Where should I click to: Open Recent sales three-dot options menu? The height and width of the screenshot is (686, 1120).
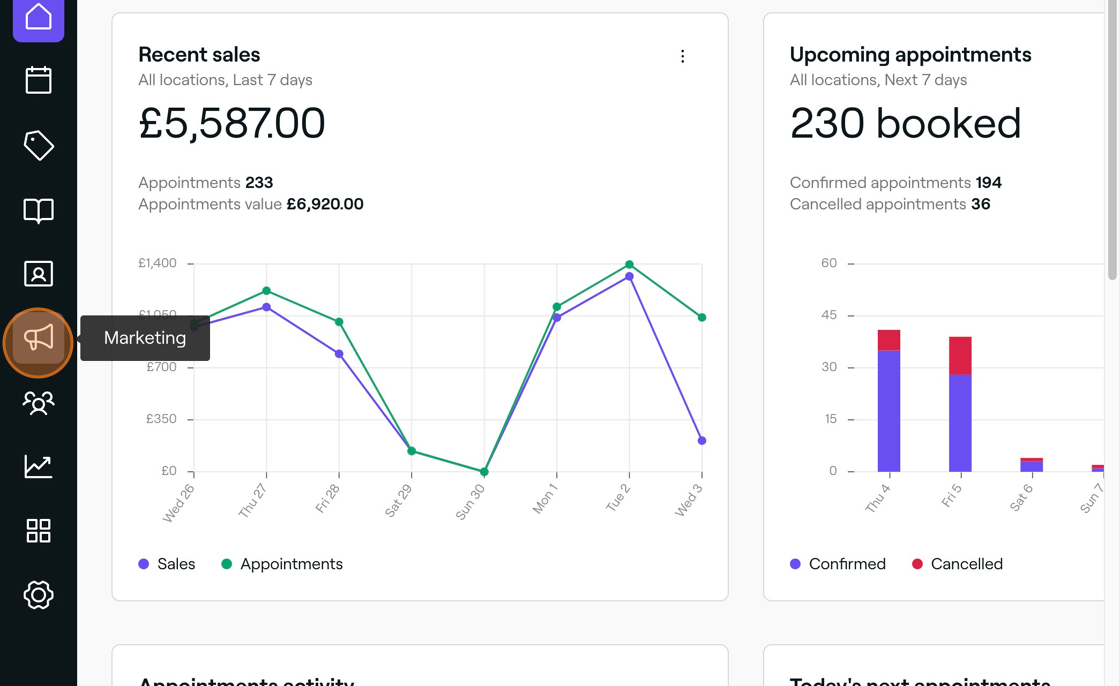[683, 56]
